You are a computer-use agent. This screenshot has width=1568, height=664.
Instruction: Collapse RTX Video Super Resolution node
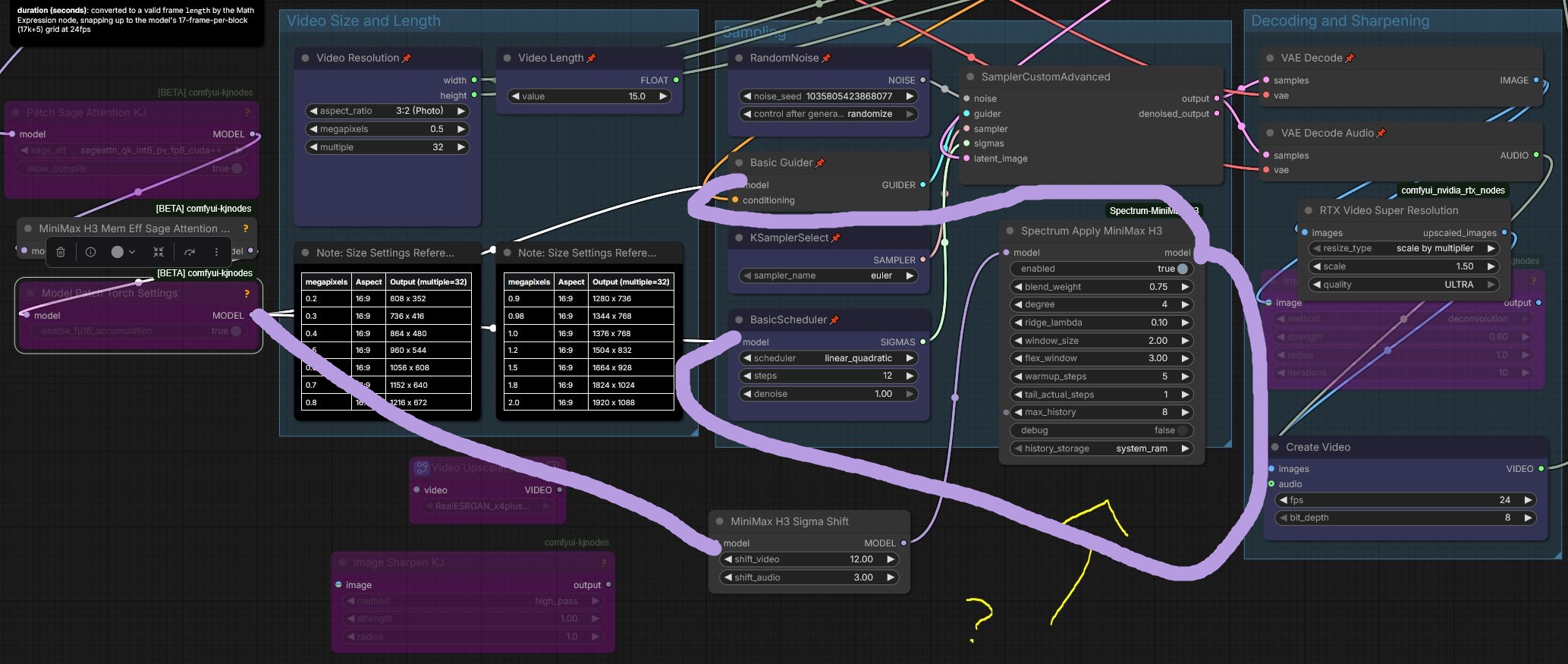tap(1309, 211)
